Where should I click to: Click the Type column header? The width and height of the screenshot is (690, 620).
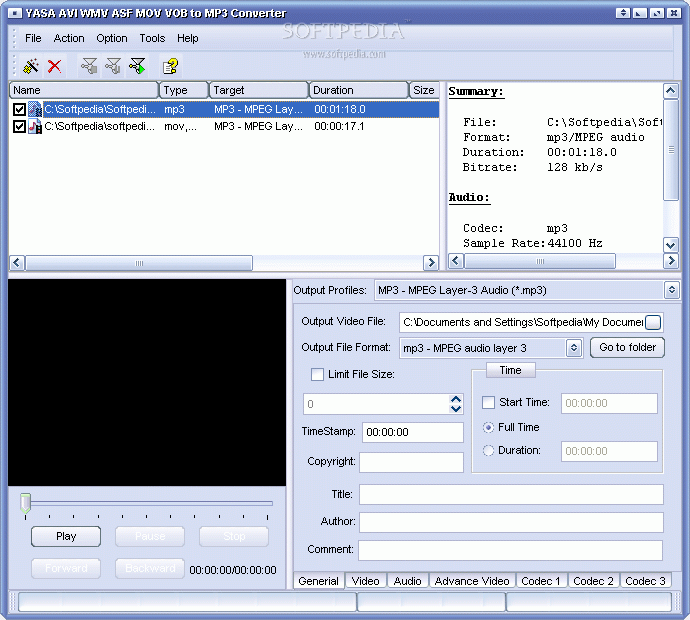184,90
